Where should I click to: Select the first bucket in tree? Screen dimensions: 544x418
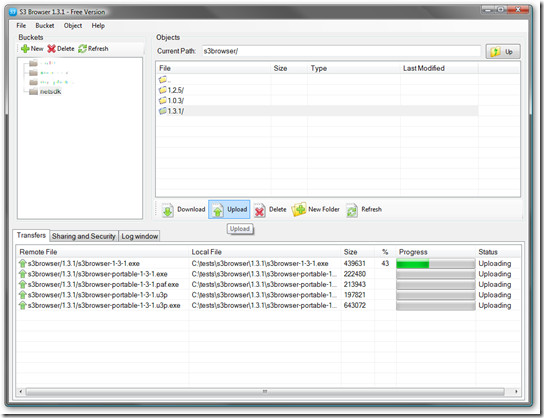point(48,63)
